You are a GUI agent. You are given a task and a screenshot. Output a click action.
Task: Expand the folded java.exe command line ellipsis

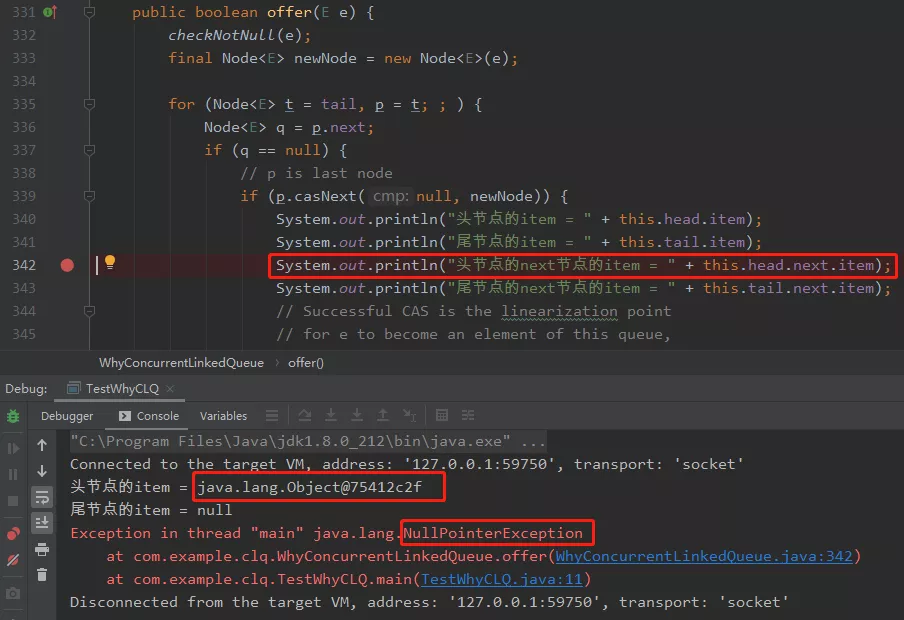tap(533, 442)
